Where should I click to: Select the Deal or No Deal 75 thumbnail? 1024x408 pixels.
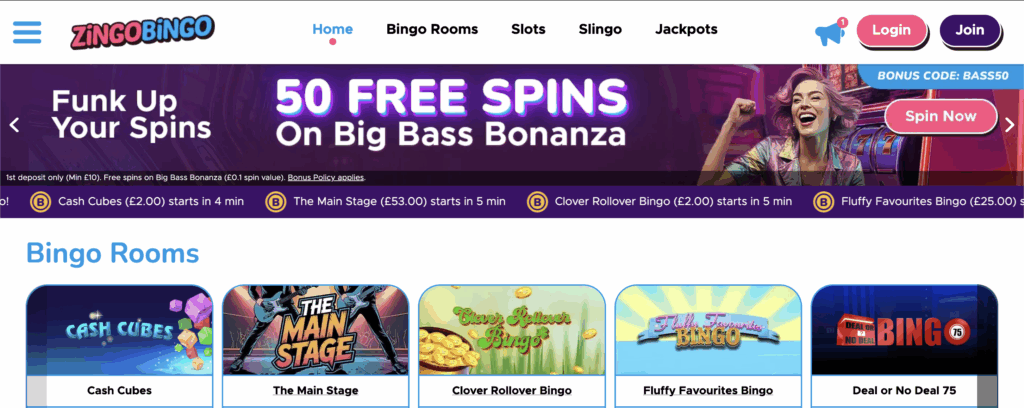pos(904,331)
